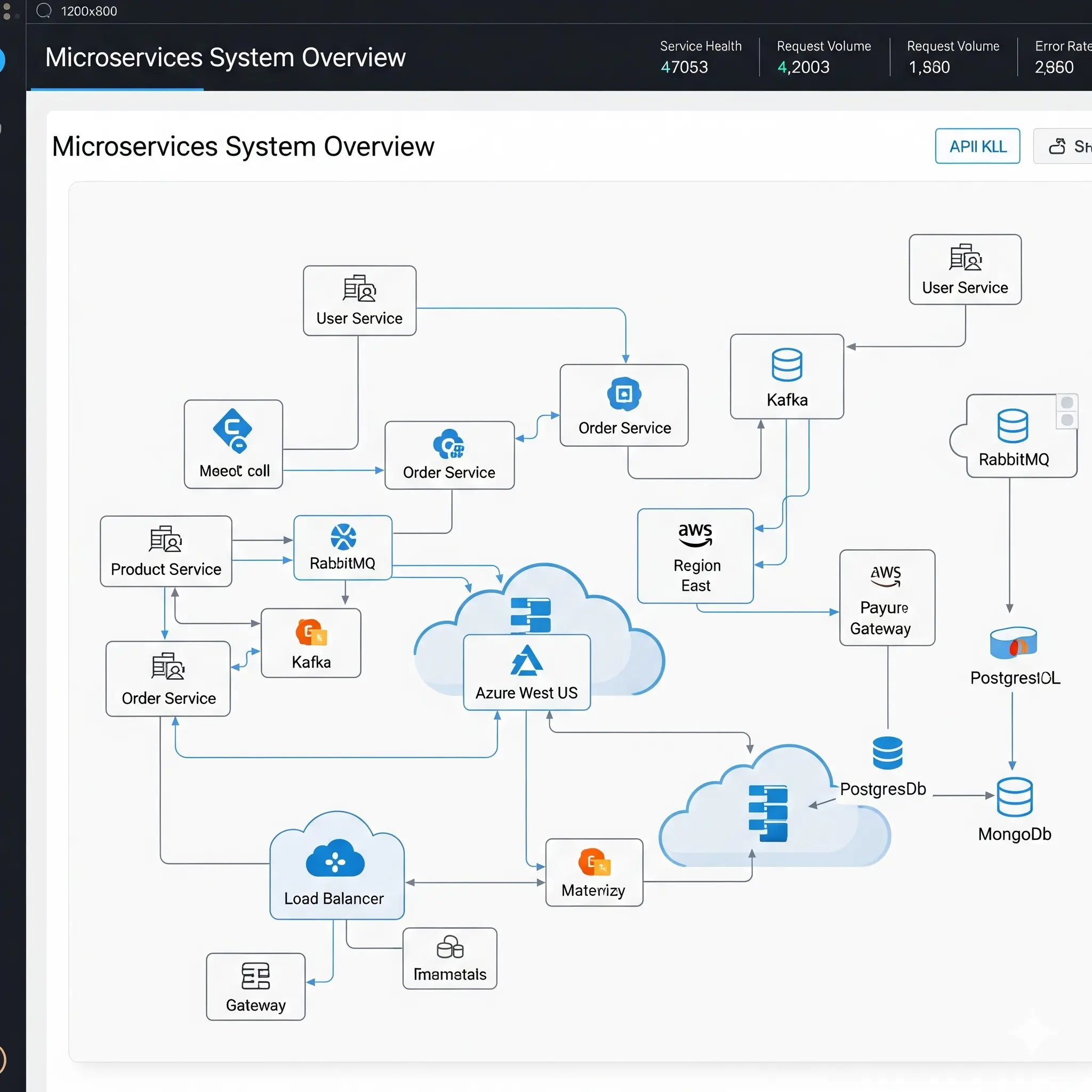This screenshot has width=1092, height=1092.
Task: Toggle upper switch on RabbitMQ node corner
Action: click(x=1067, y=403)
